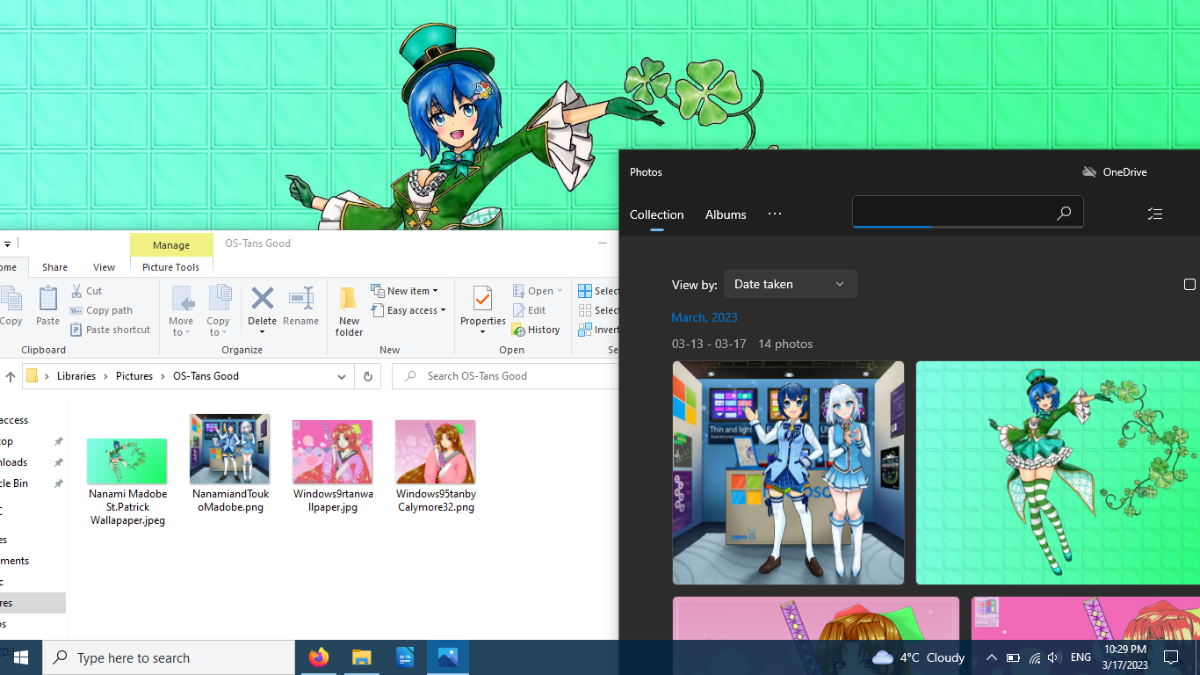The image size is (1200, 675).
Task: Expand the Quick Access Toolbar customize arrow
Action: click(7, 244)
